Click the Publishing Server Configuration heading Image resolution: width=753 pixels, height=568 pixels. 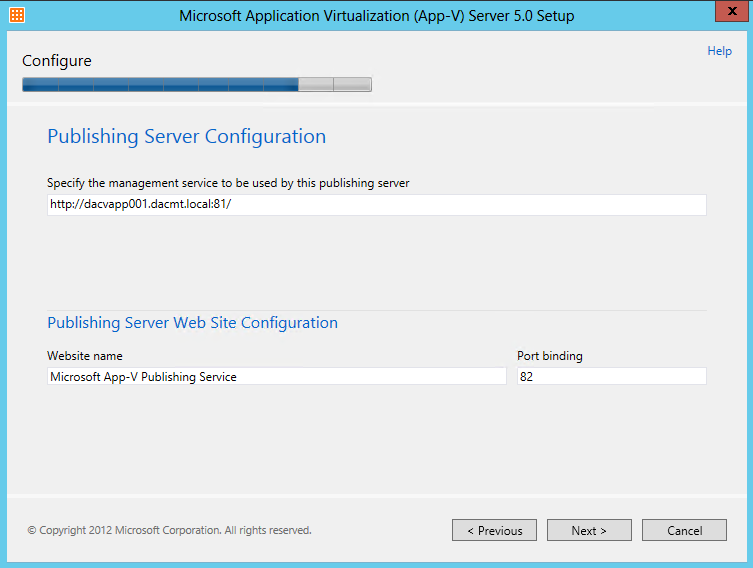point(186,137)
